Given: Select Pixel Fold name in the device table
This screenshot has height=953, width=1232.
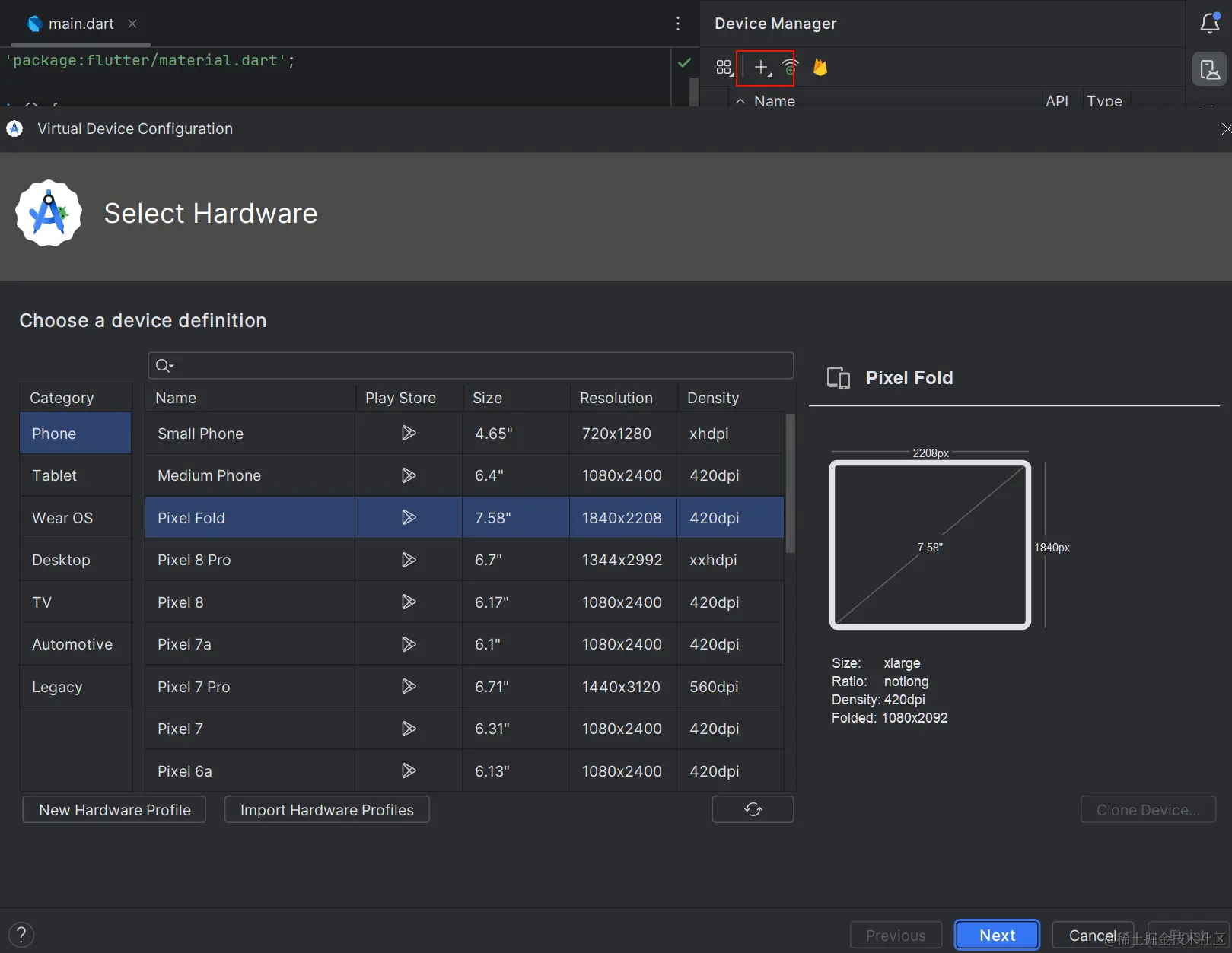Looking at the screenshot, I should 191,518.
